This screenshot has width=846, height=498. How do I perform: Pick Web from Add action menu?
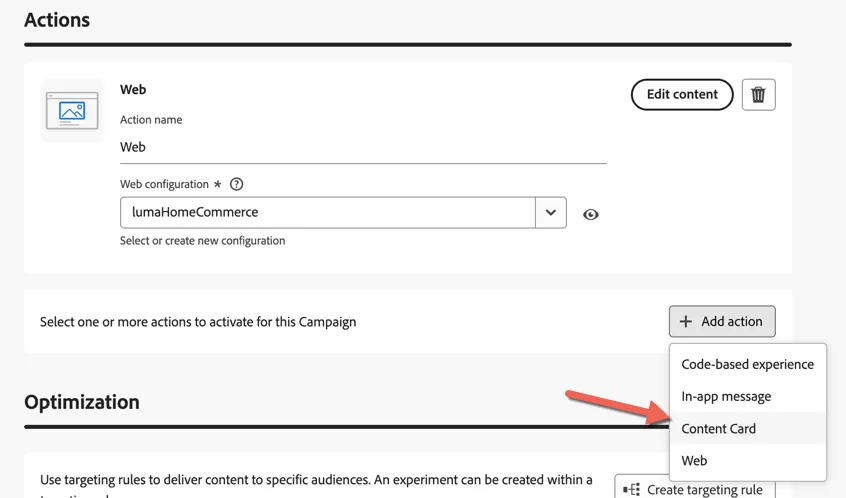(747, 461)
